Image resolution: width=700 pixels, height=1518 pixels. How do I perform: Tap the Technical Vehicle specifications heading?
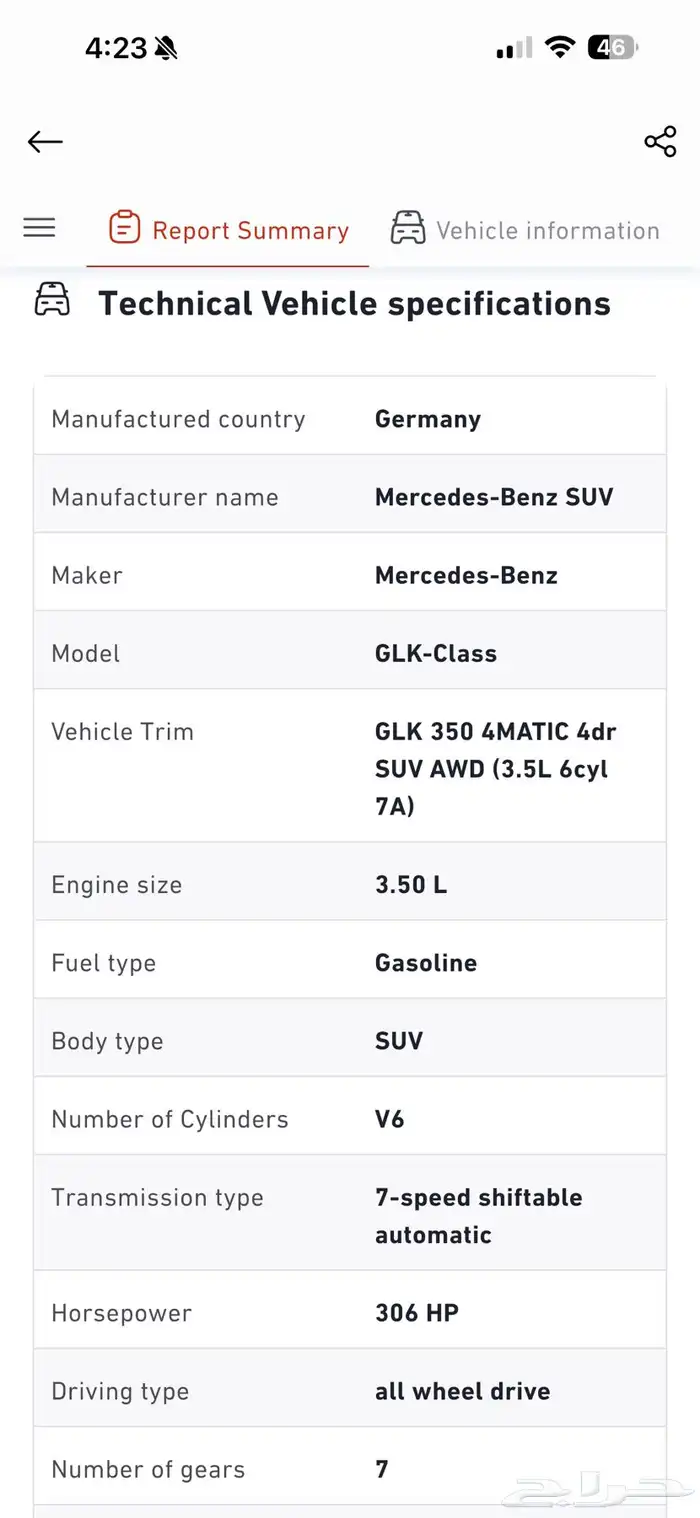click(x=354, y=303)
